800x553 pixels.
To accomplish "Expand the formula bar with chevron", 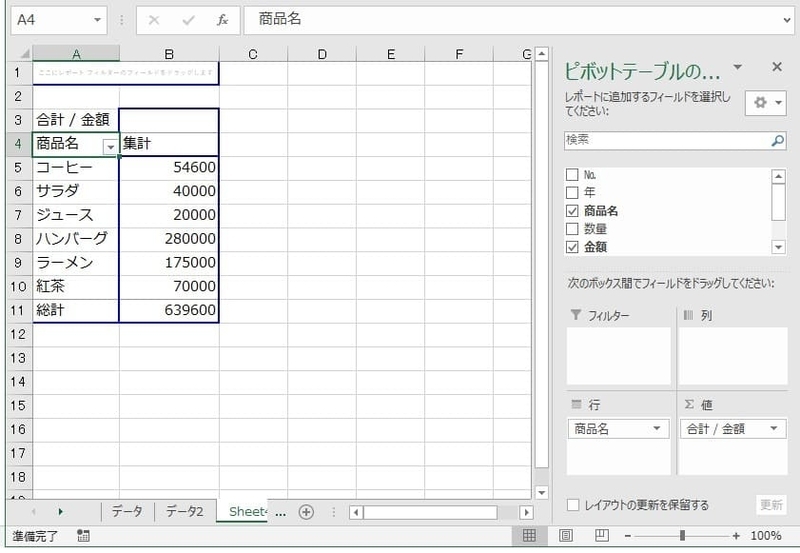I will (x=787, y=20).
